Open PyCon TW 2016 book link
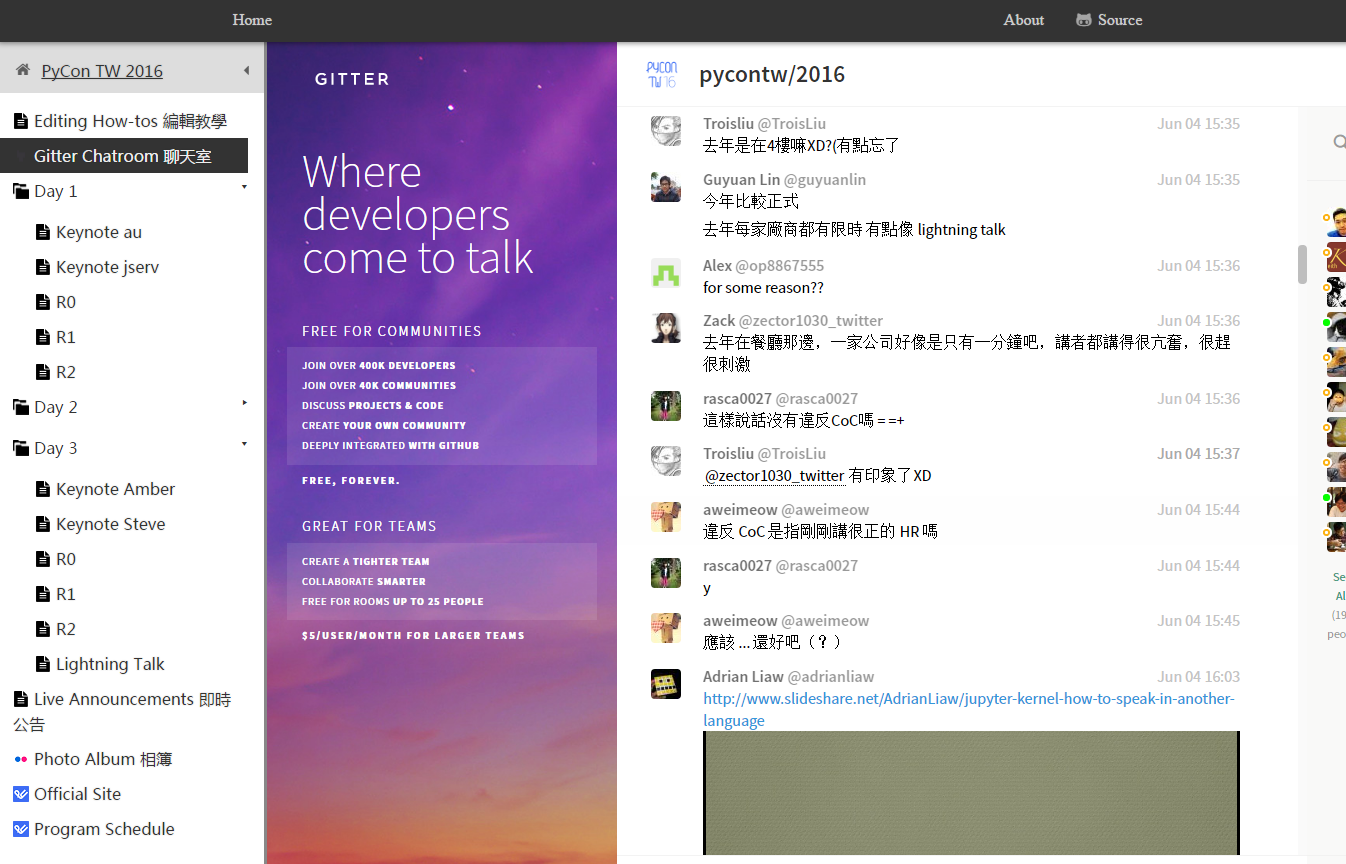This screenshot has width=1346, height=864. click(x=102, y=71)
